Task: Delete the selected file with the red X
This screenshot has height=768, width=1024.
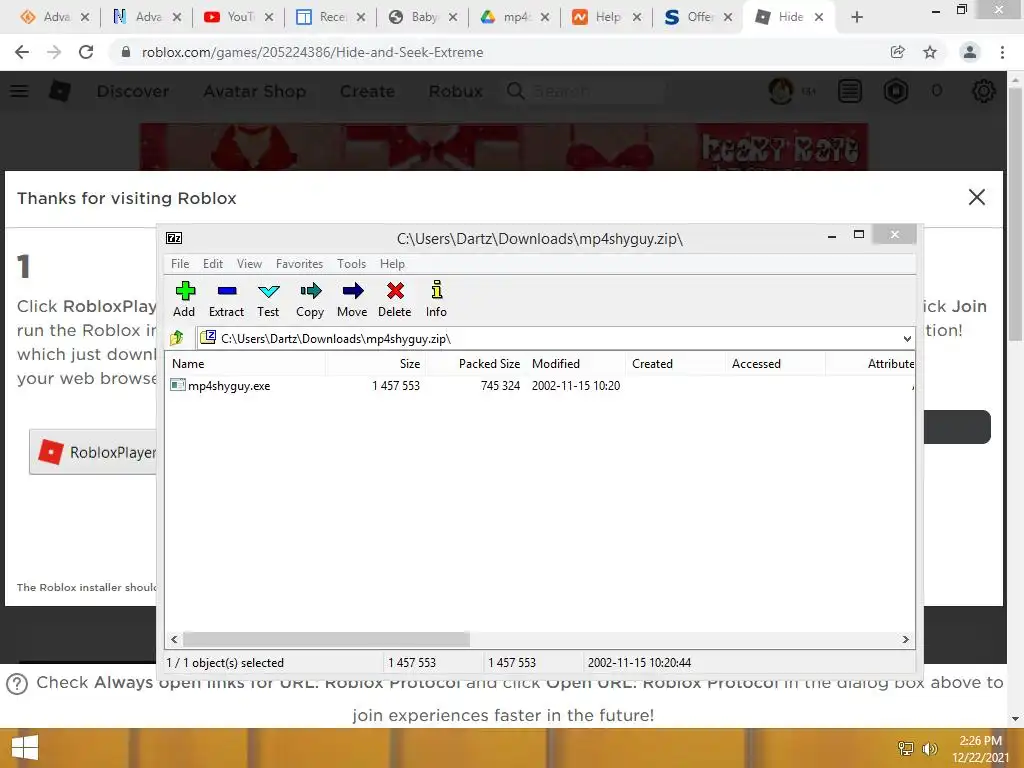Action: pyautogui.click(x=394, y=299)
